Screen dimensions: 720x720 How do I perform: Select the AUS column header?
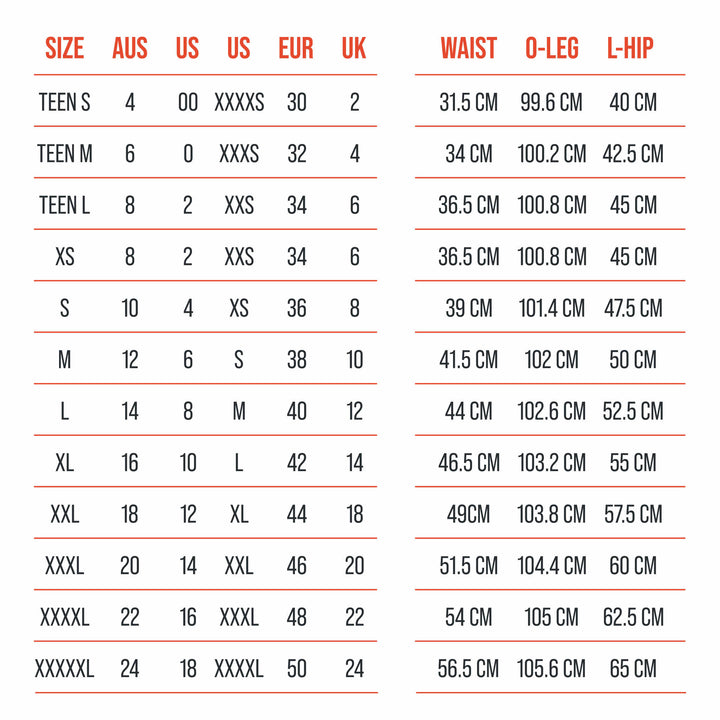coord(130,48)
